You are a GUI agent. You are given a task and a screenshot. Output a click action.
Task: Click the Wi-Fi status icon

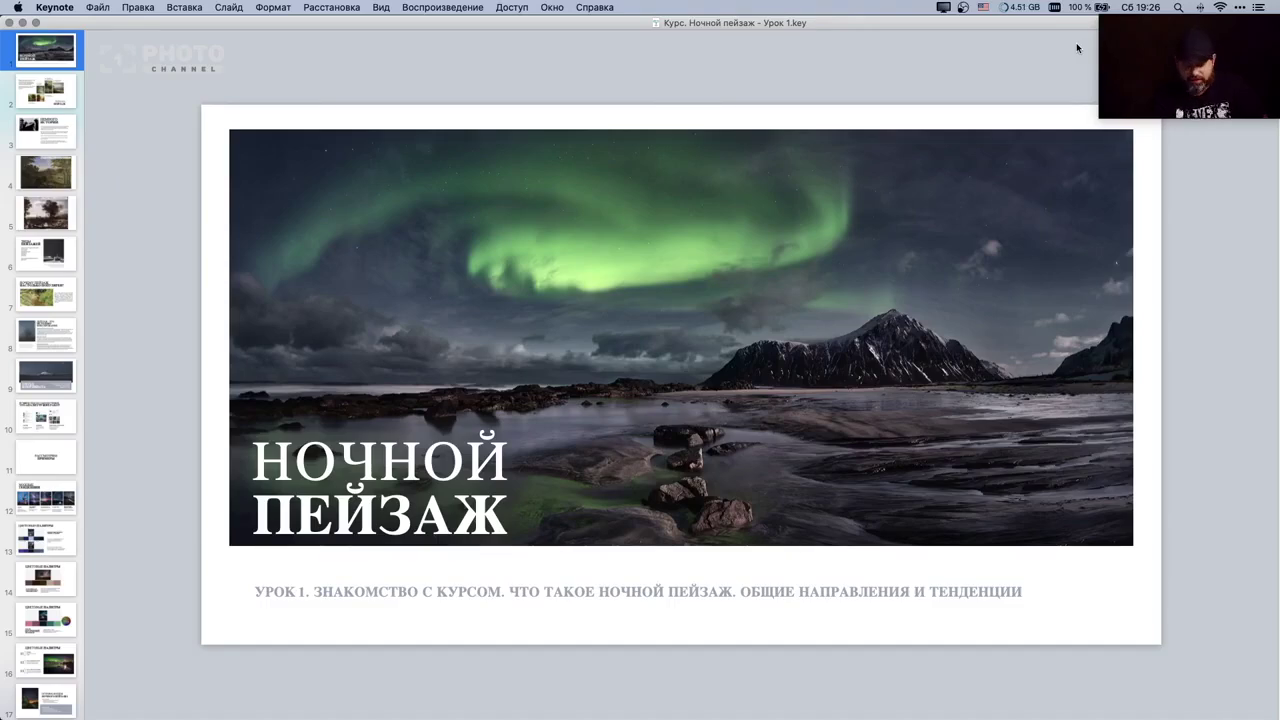click(x=1219, y=7)
